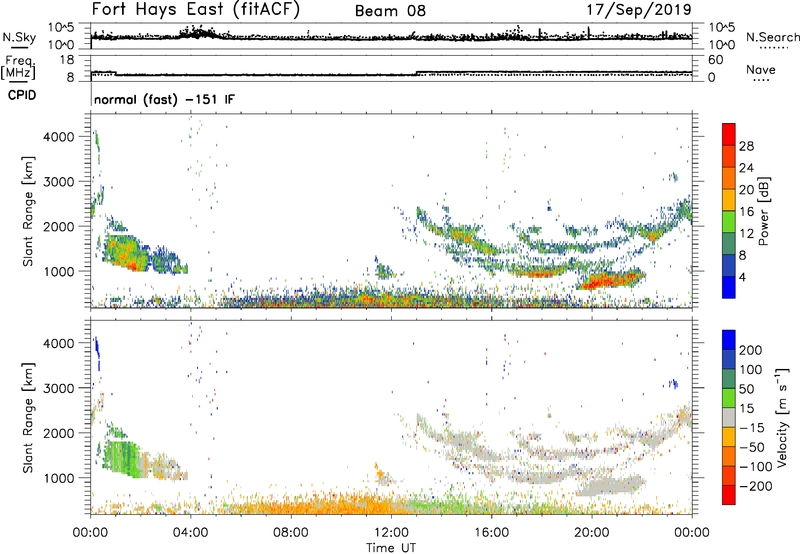
Task: Click the red top of power colorbar
Action: tap(729, 134)
